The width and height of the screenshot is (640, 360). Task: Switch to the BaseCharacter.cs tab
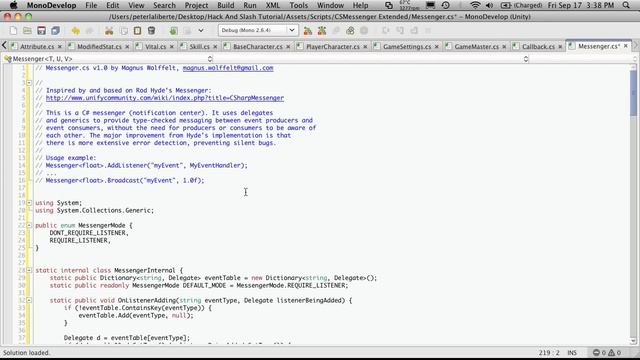[257, 47]
